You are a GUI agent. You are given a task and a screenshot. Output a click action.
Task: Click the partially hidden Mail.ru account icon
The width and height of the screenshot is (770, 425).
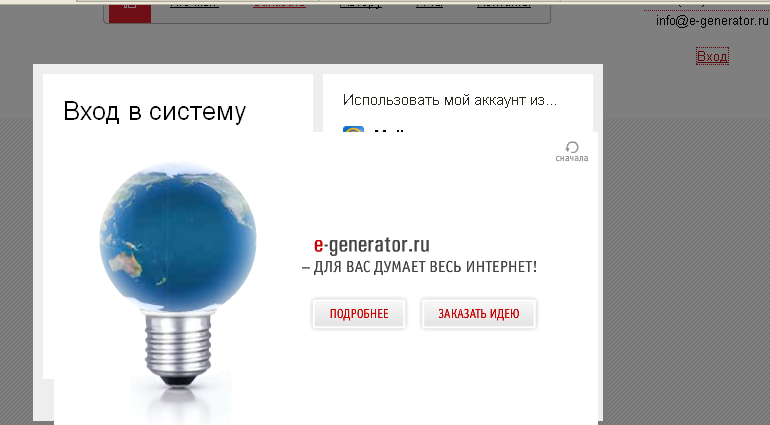pyautogui.click(x=353, y=129)
